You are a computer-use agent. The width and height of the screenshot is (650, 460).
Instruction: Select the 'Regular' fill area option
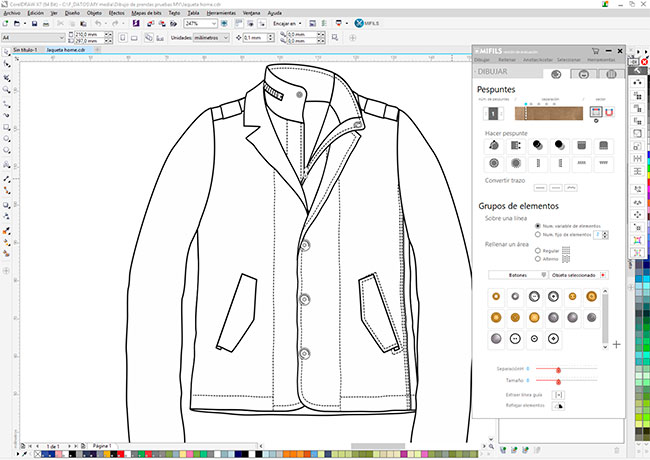tap(538, 250)
